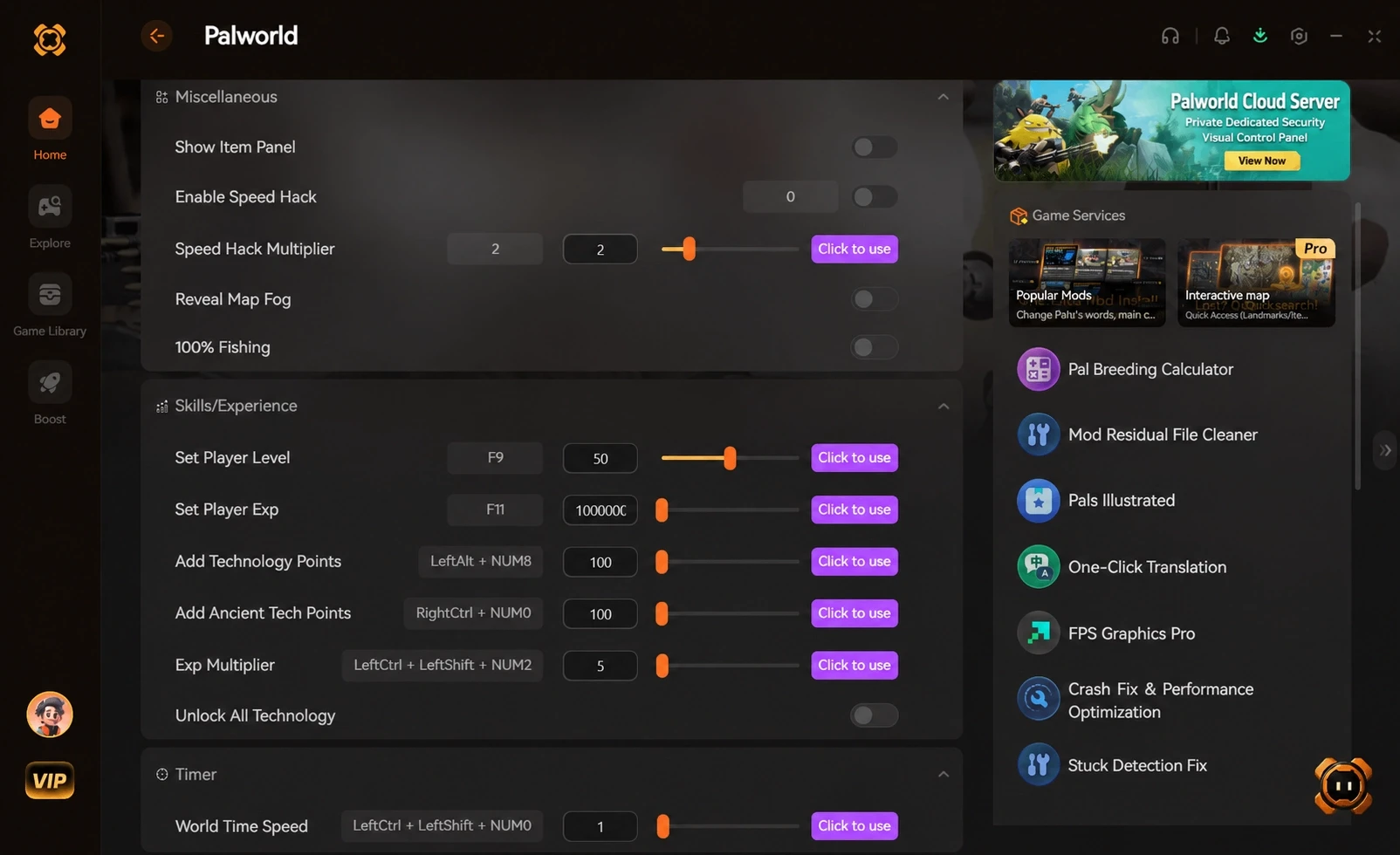This screenshot has width=1400, height=855.
Task: Collapse the right side panel arrow
Action: (x=1385, y=451)
